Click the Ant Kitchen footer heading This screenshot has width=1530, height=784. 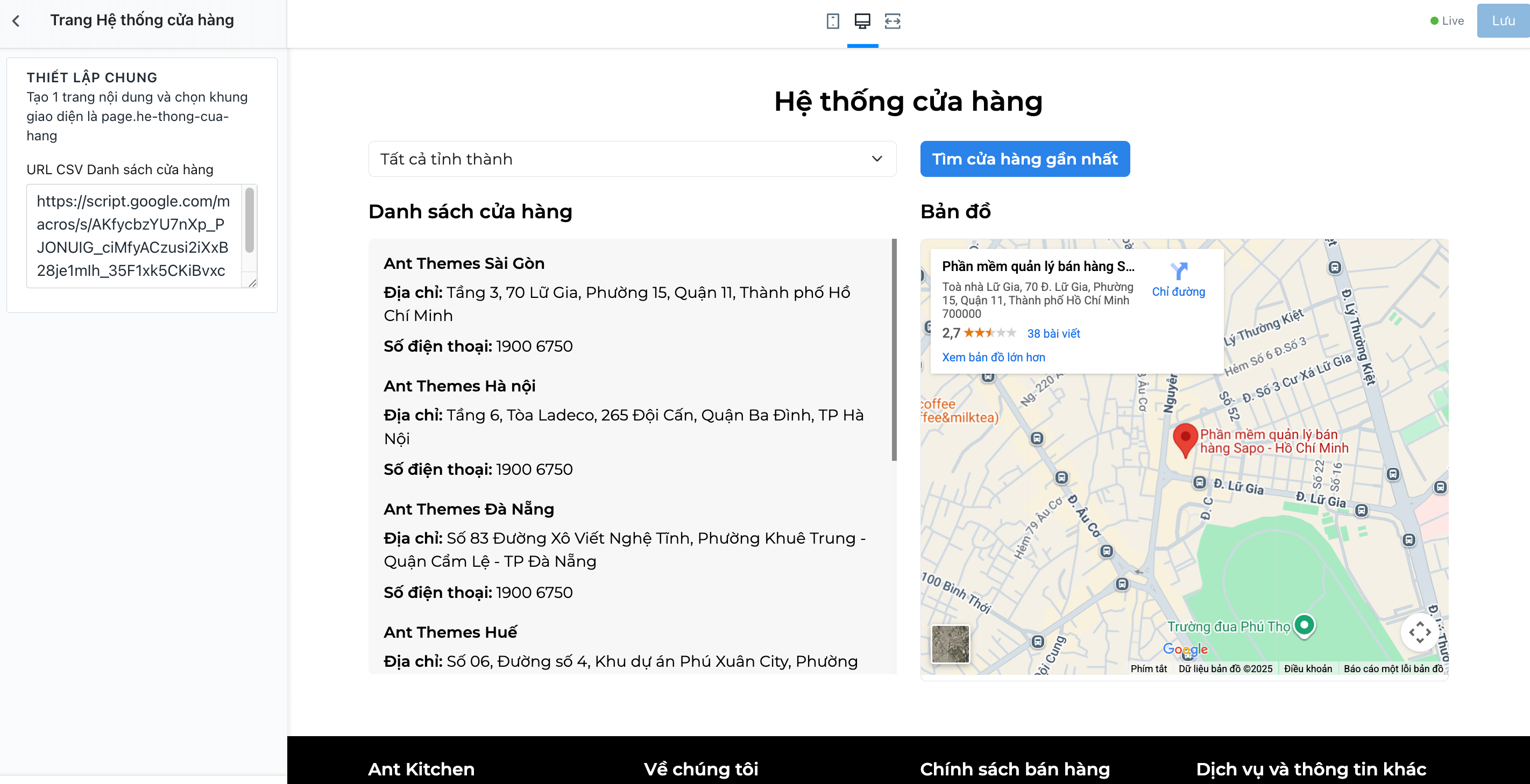coord(421,769)
